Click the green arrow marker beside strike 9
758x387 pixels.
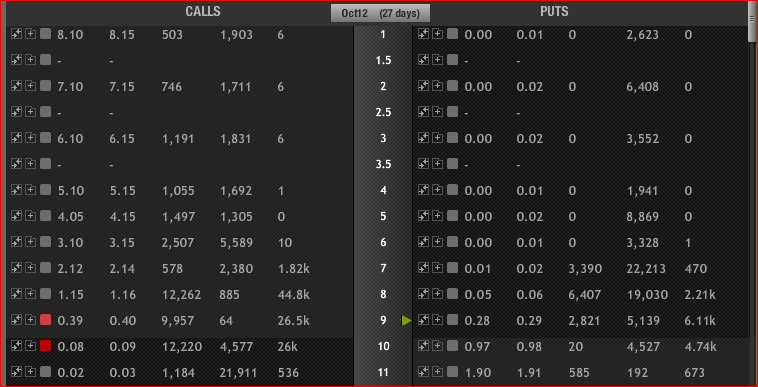pos(406,320)
